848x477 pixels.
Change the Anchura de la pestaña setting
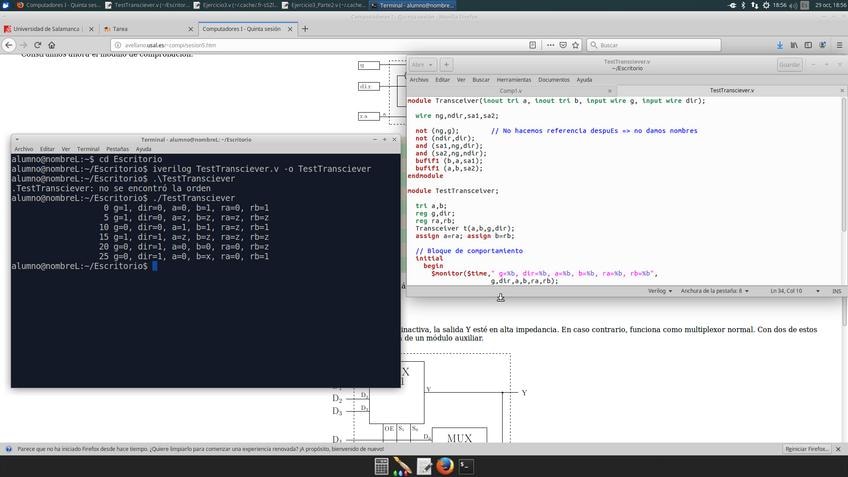pyautogui.click(x=714, y=291)
